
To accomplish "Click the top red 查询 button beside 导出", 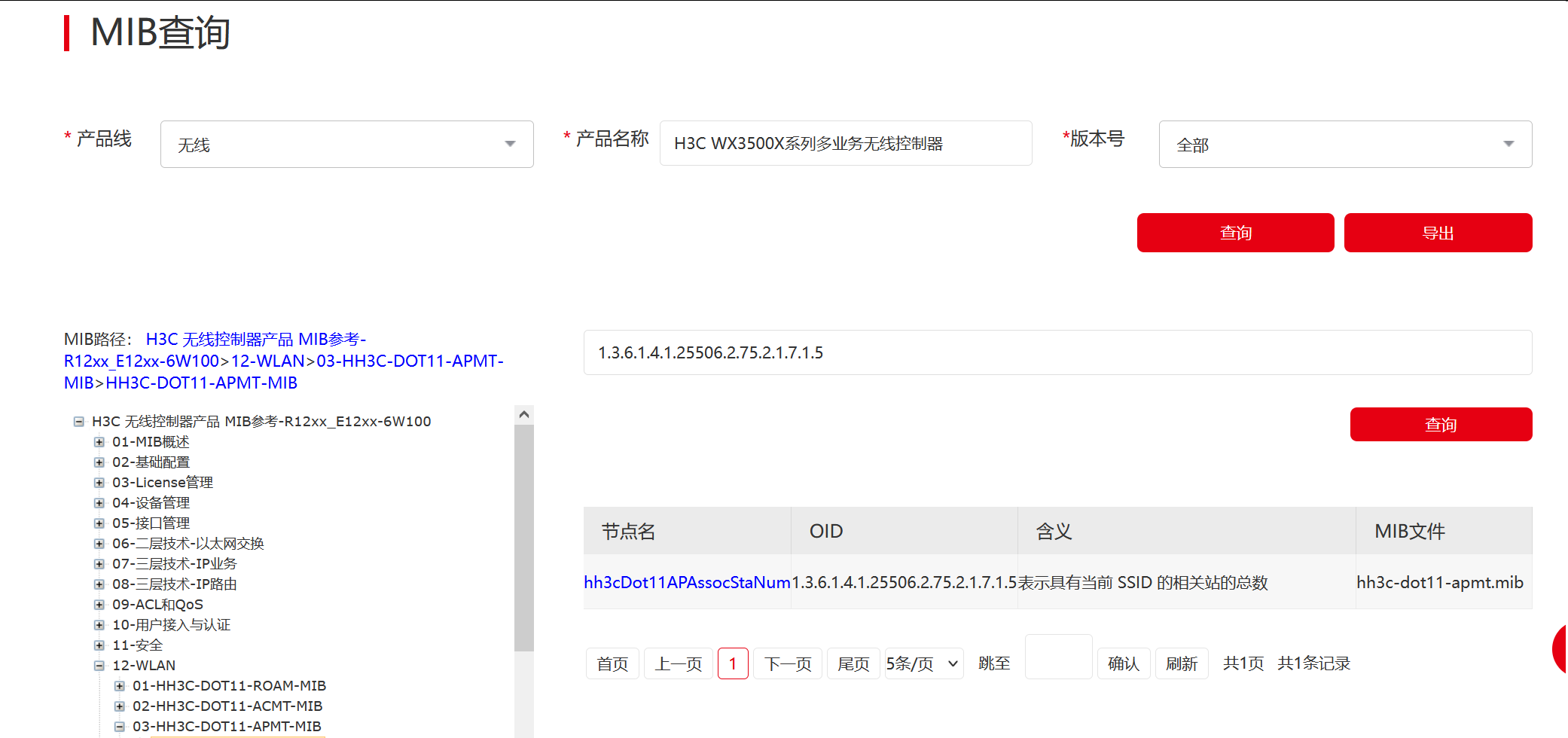I will (x=1235, y=233).
